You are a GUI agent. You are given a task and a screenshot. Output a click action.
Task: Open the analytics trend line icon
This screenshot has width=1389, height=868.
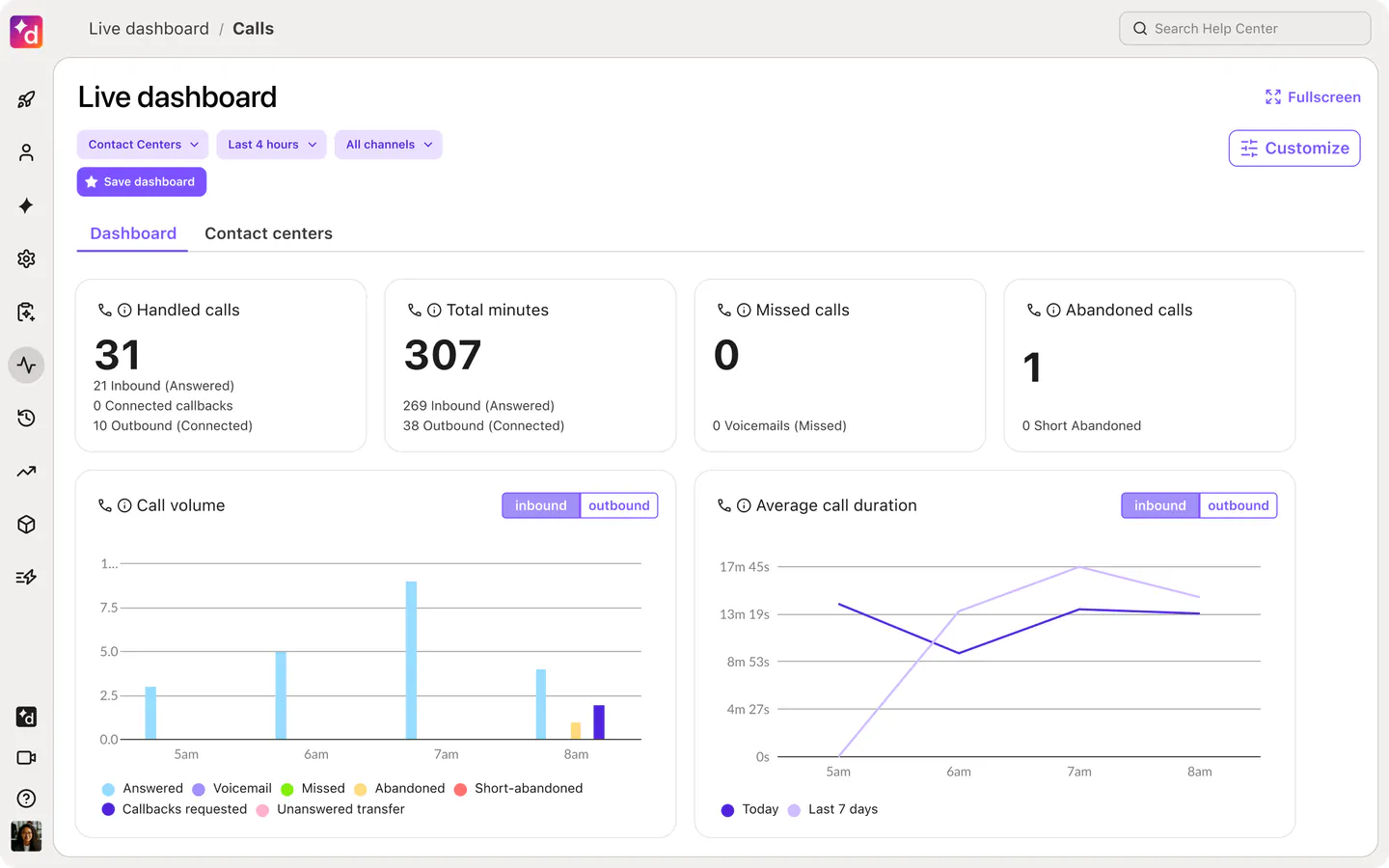tap(26, 472)
